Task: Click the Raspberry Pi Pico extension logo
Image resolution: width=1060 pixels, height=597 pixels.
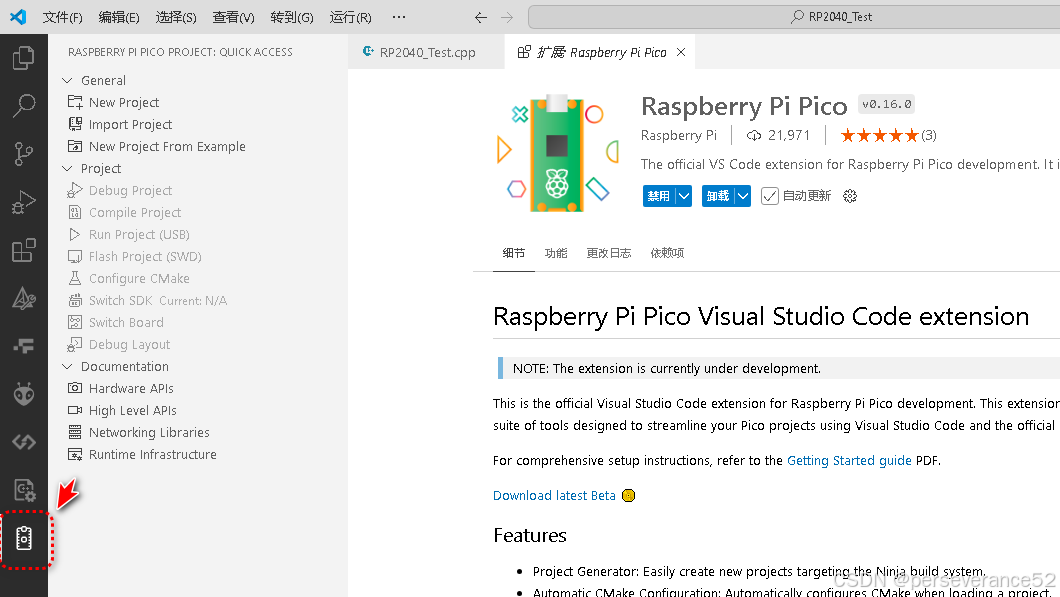Action: [558, 153]
